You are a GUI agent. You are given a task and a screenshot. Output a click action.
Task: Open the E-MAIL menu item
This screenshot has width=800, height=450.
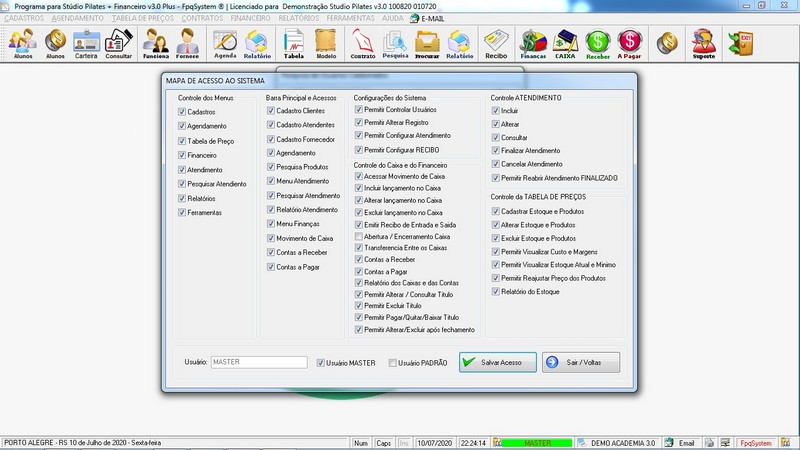[x=427, y=18]
